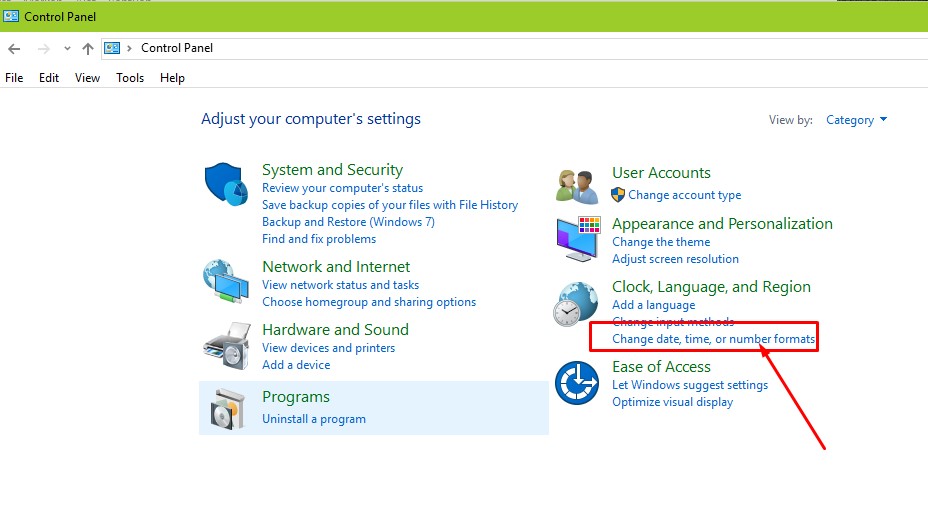Click Adjust screen resolution link
The width and height of the screenshot is (928, 510).
(675, 259)
